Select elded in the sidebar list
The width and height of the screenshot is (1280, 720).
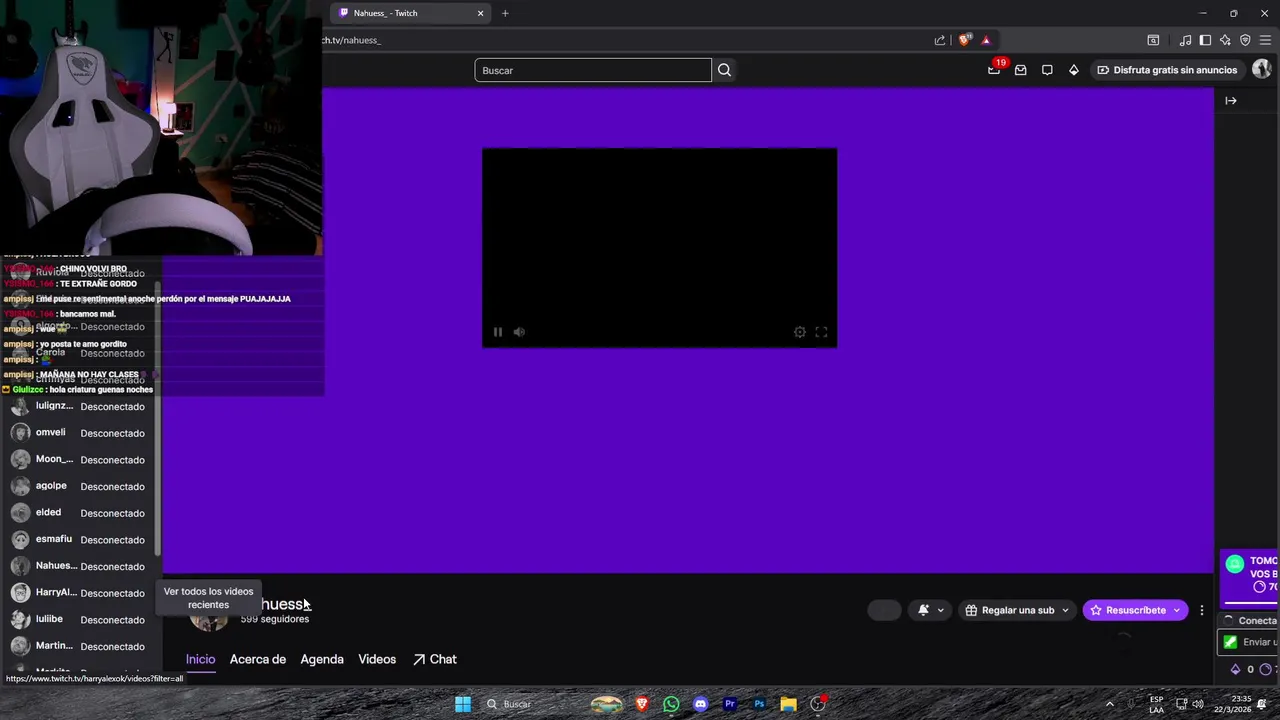coord(80,513)
